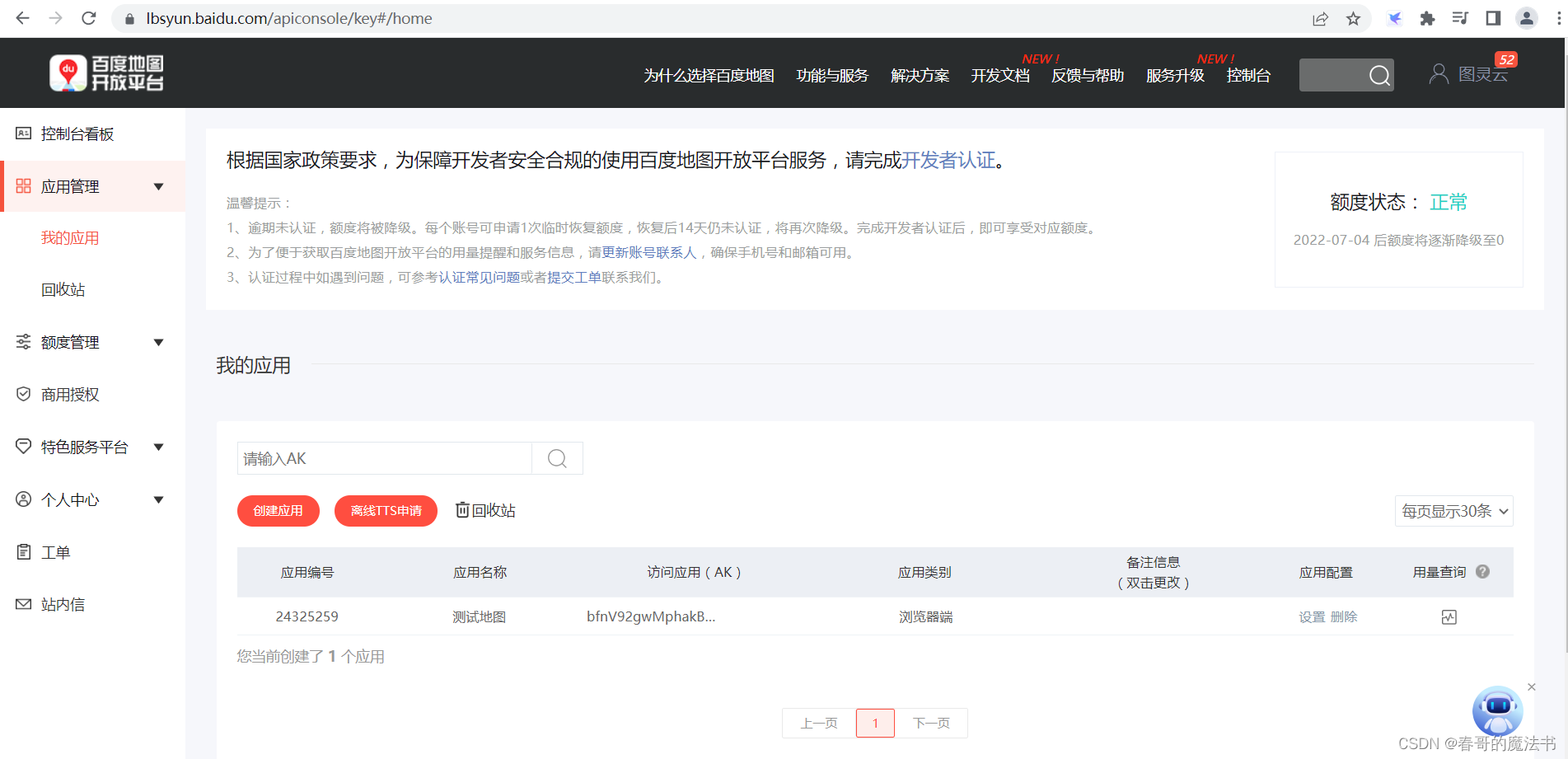Image resolution: width=1568 pixels, height=759 pixels.
Task: Expand the 额度管理 sidebar section
Action: click(159, 342)
